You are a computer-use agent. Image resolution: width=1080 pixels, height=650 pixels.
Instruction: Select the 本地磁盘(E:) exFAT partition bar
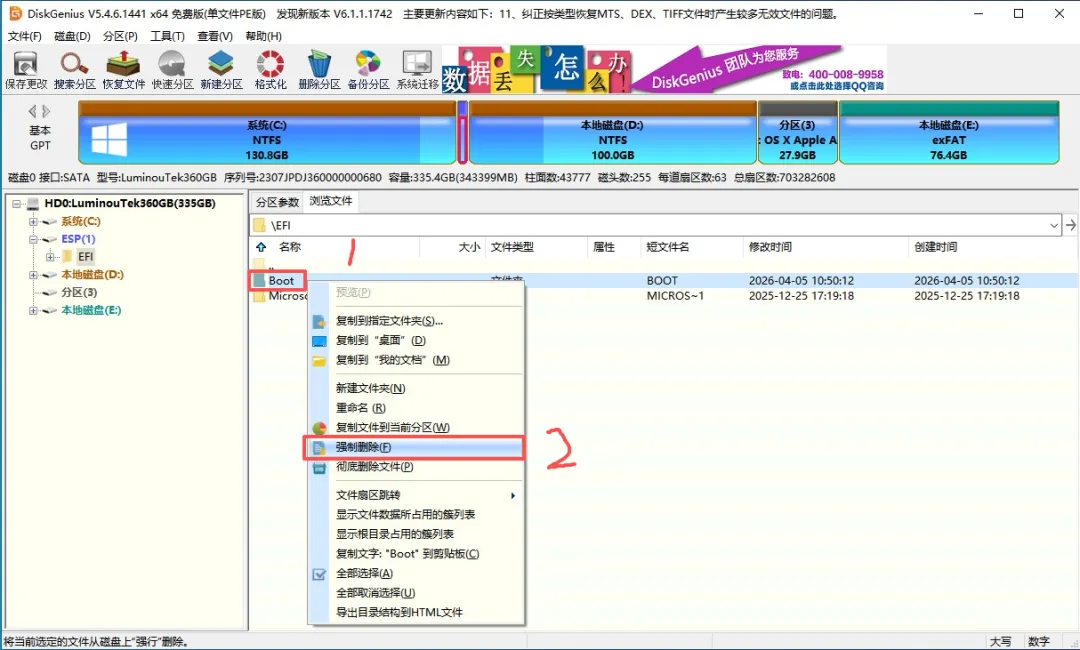948,133
